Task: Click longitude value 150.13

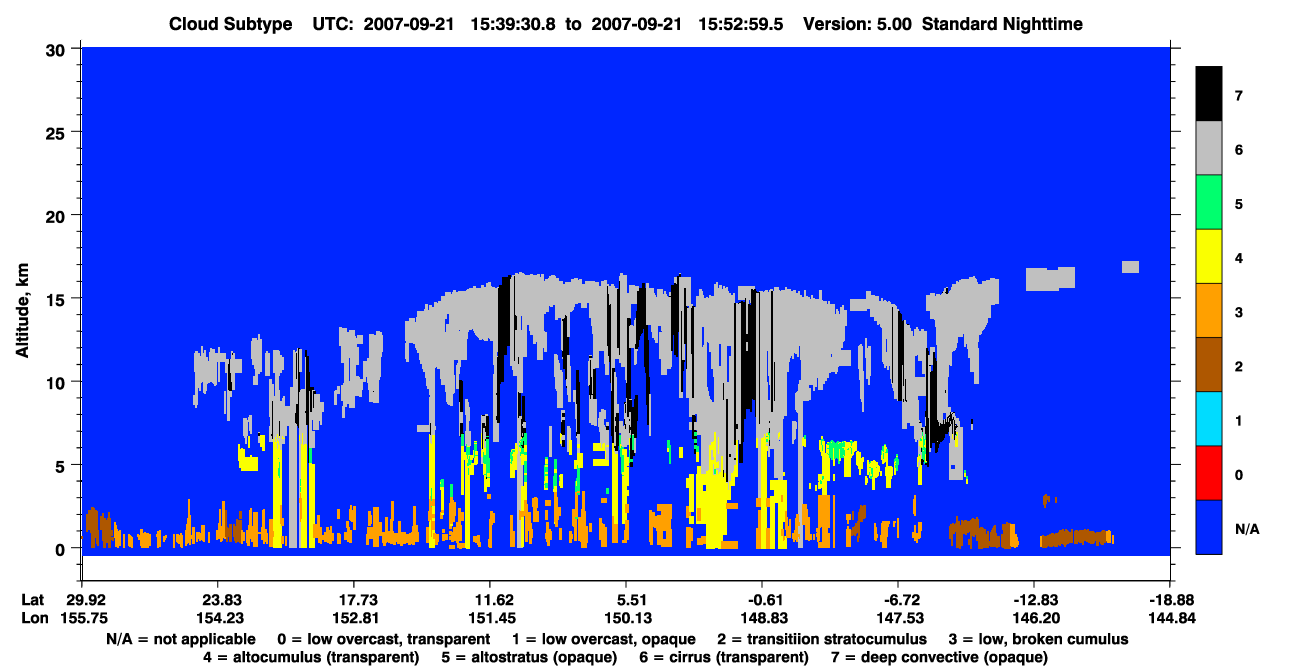Action: point(625,618)
